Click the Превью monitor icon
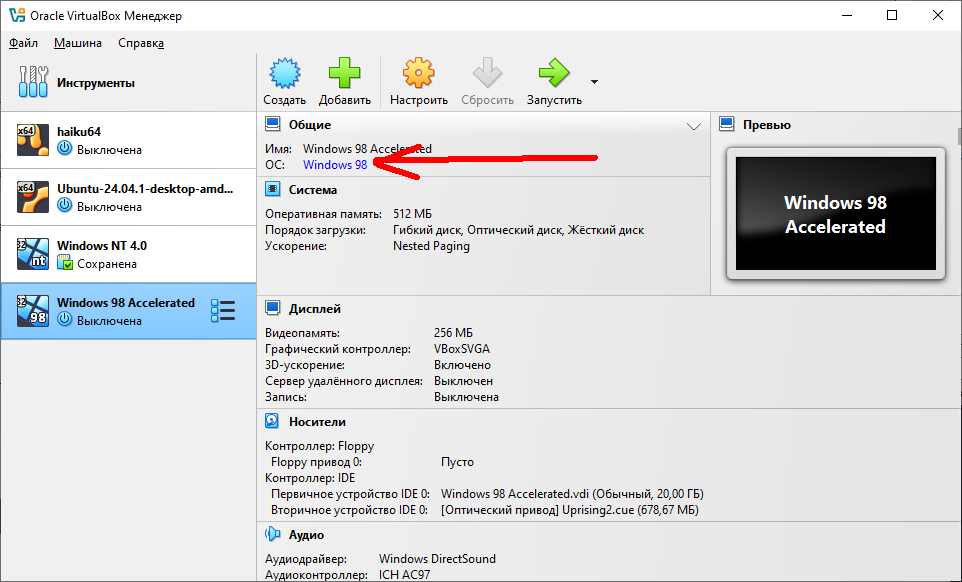The width and height of the screenshot is (962, 582). point(727,124)
